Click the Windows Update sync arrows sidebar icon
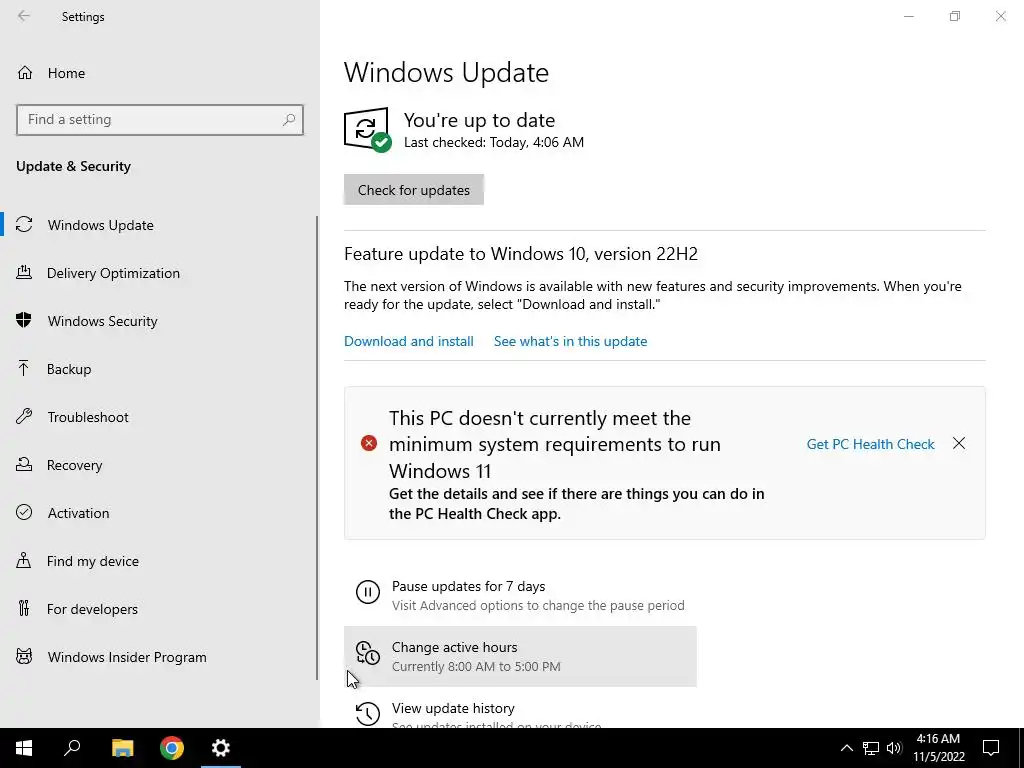1024x768 pixels. (24, 225)
